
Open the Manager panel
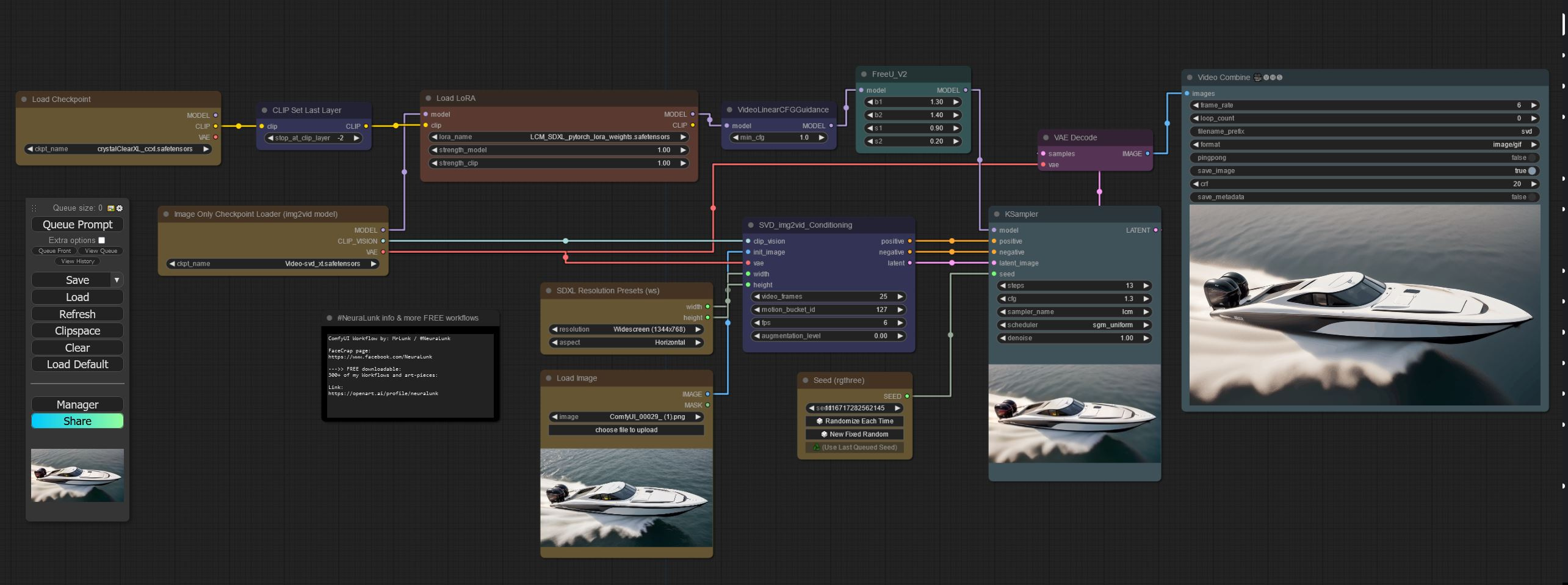click(77, 404)
